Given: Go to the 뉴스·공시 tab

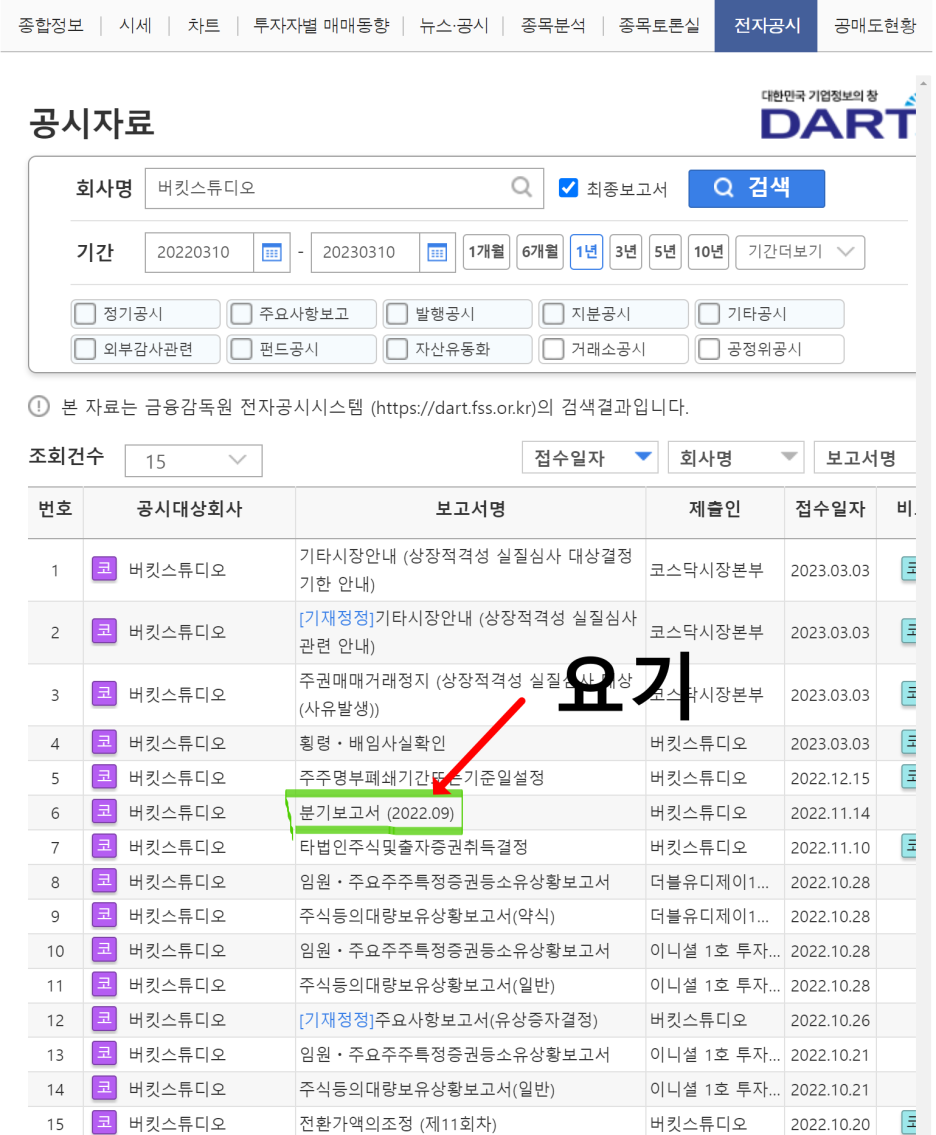Looking at the screenshot, I should (x=454, y=26).
